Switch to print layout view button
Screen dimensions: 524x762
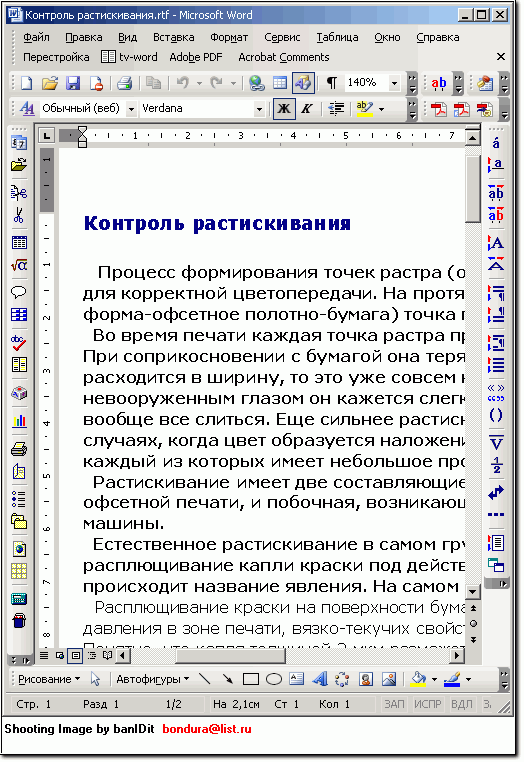coord(76,656)
